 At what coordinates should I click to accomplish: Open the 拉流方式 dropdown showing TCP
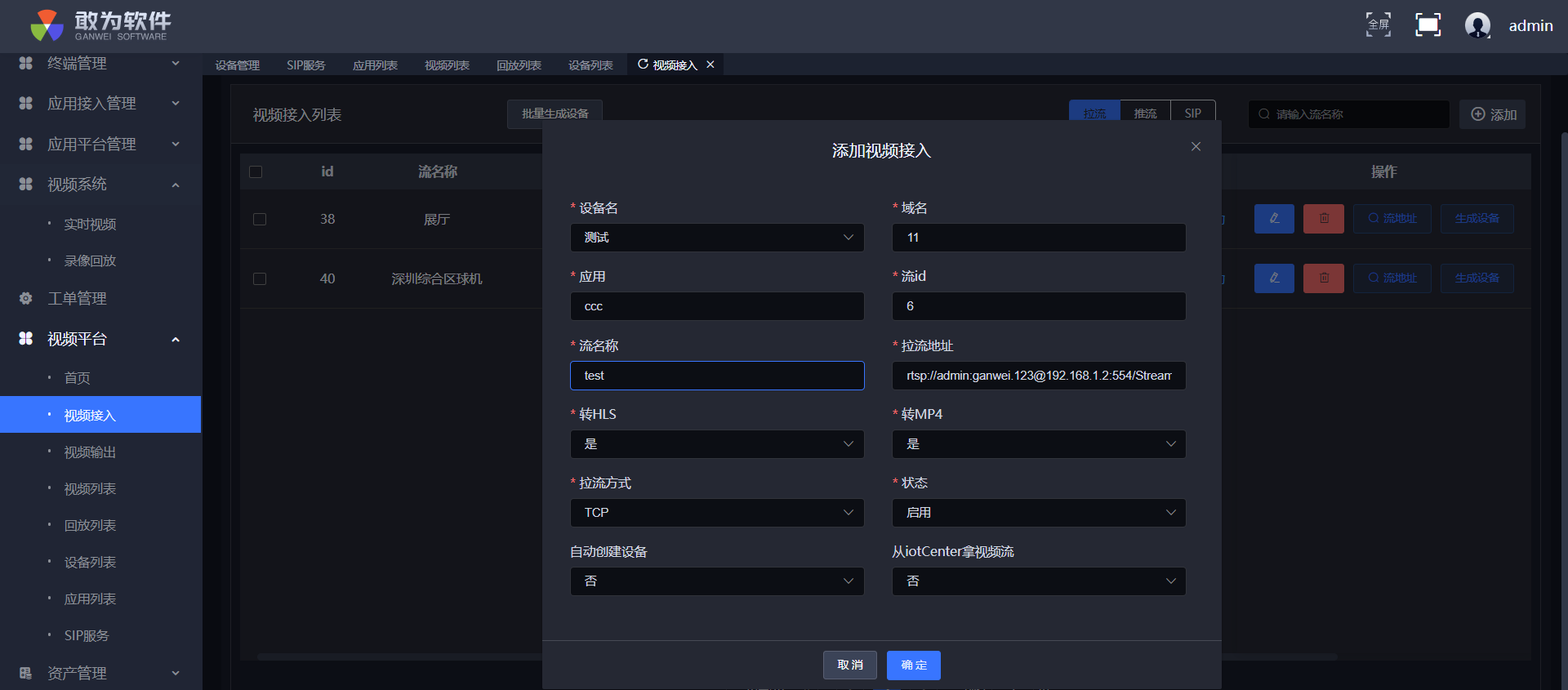pos(716,513)
